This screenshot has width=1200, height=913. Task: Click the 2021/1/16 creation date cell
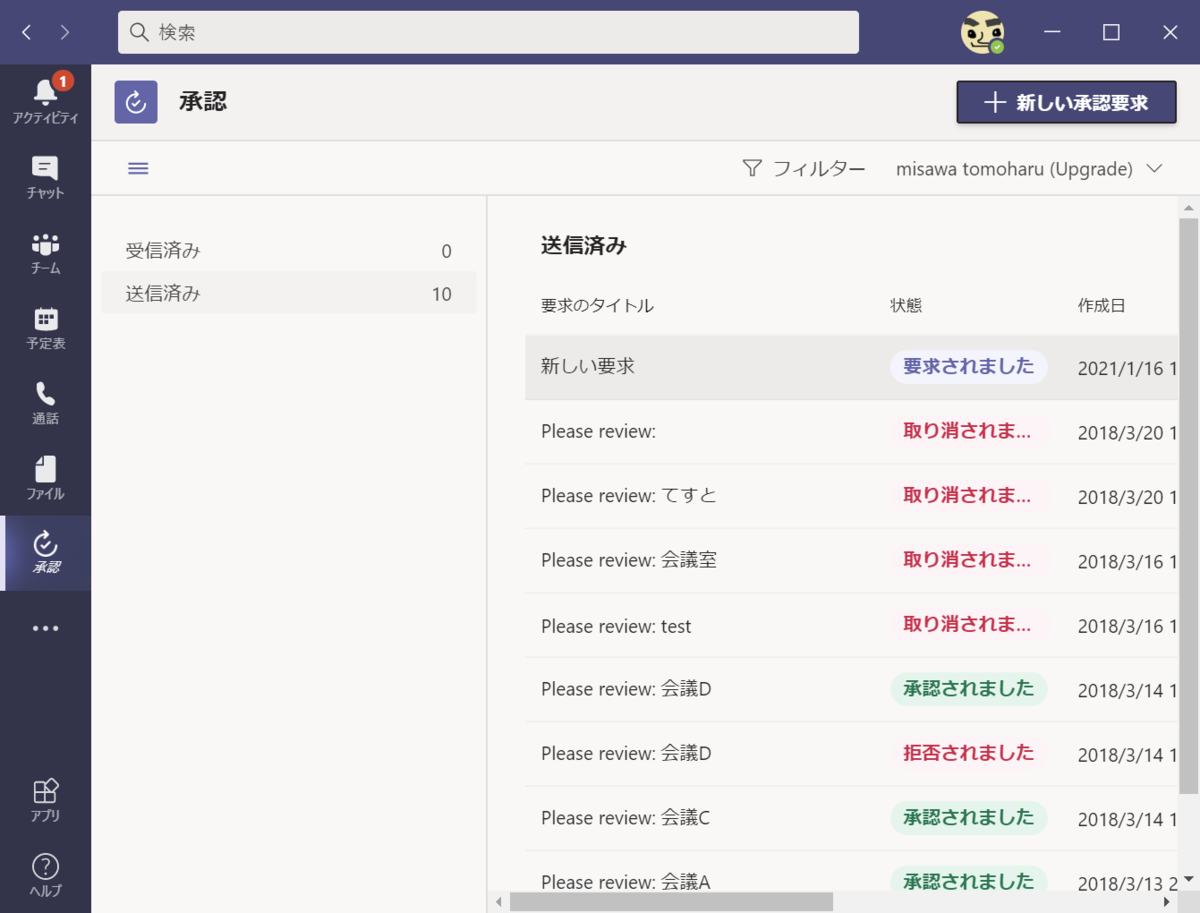coord(1126,368)
